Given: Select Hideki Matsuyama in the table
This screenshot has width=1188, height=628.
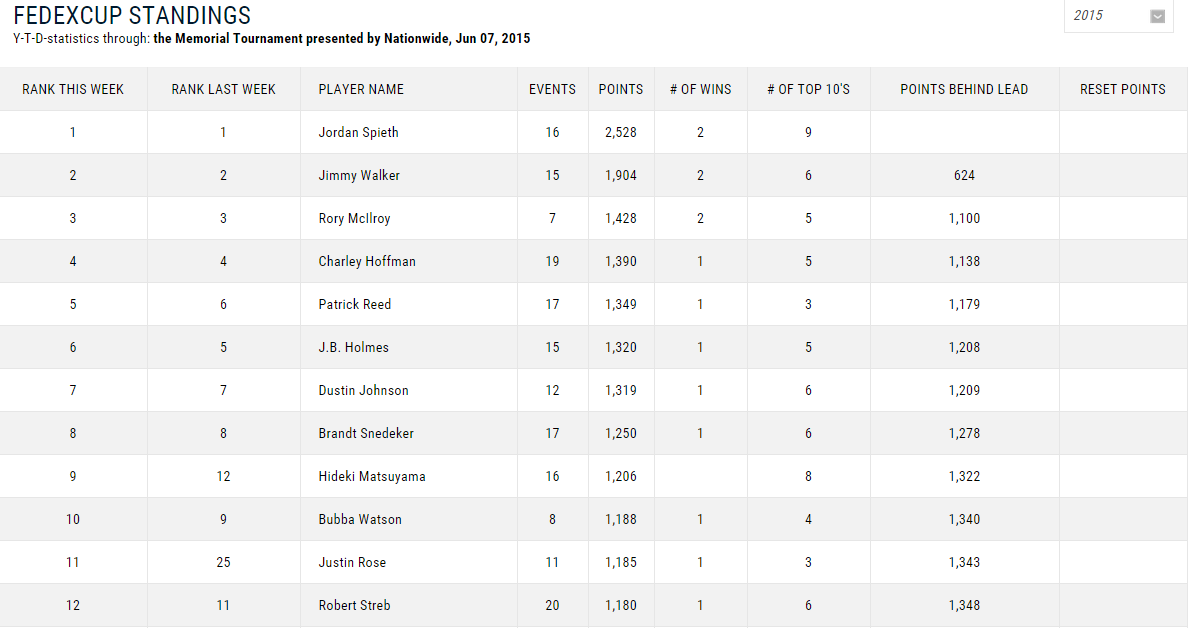Looking at the screenshot, I should (372, 477).
